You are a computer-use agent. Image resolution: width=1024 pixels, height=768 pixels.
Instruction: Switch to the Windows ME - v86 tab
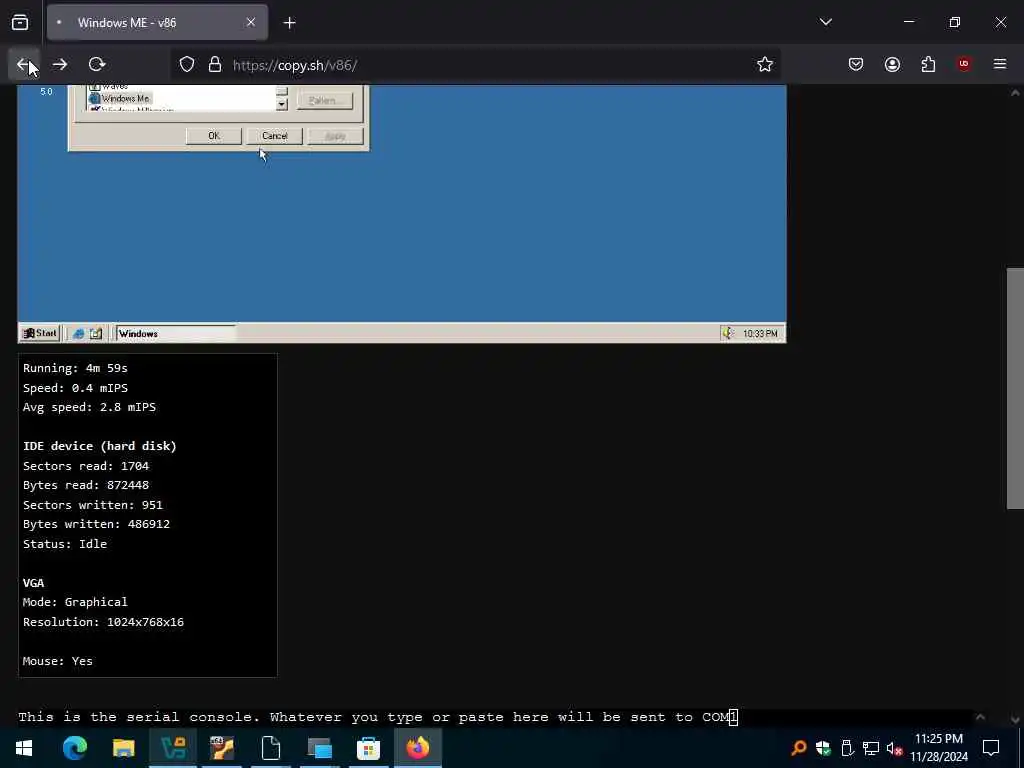coord(157,23)
